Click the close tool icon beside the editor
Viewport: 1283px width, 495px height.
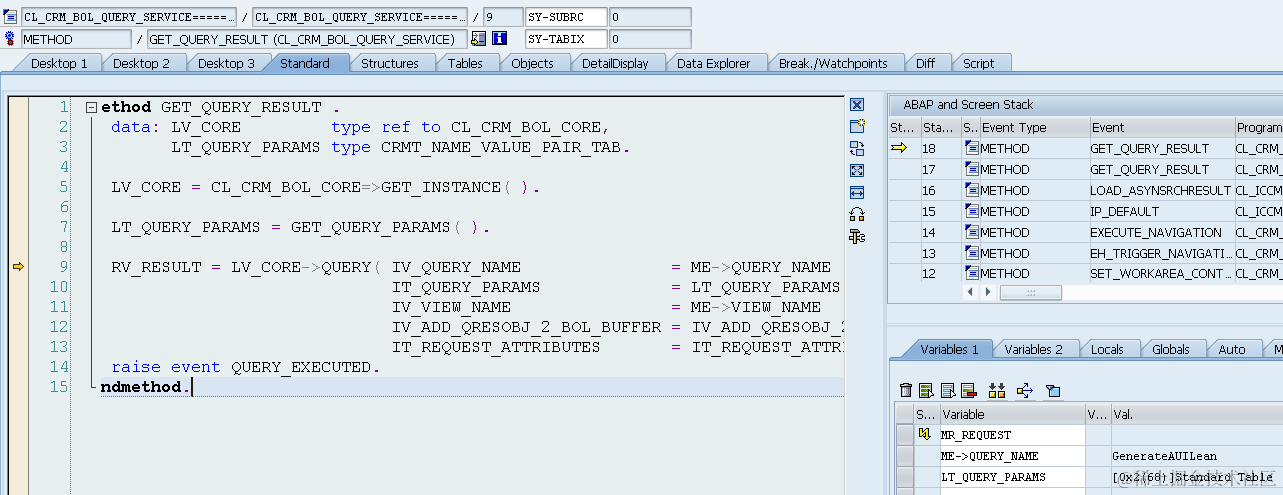[x=857, y=104]
